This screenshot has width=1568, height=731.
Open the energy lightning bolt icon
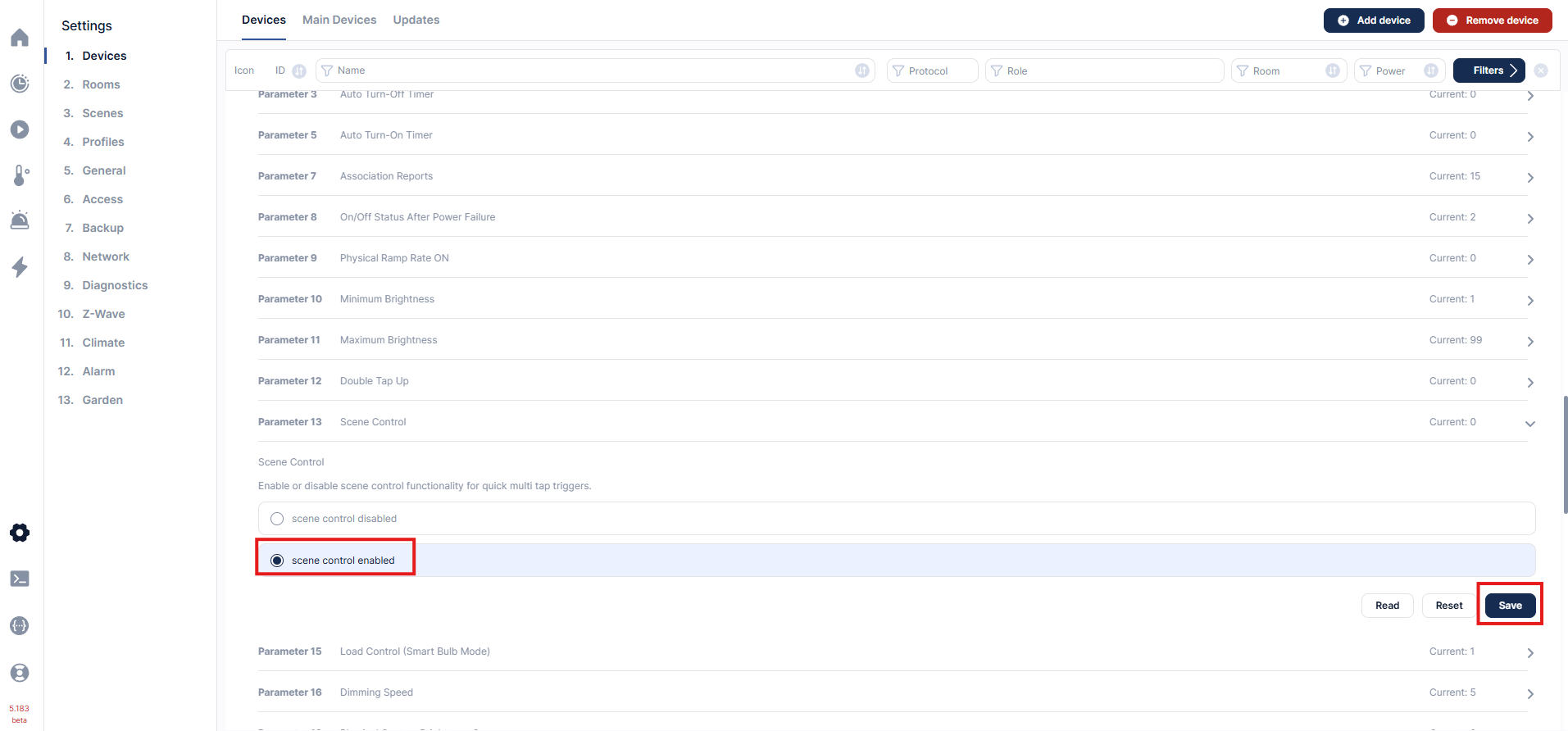click(20, 266)
